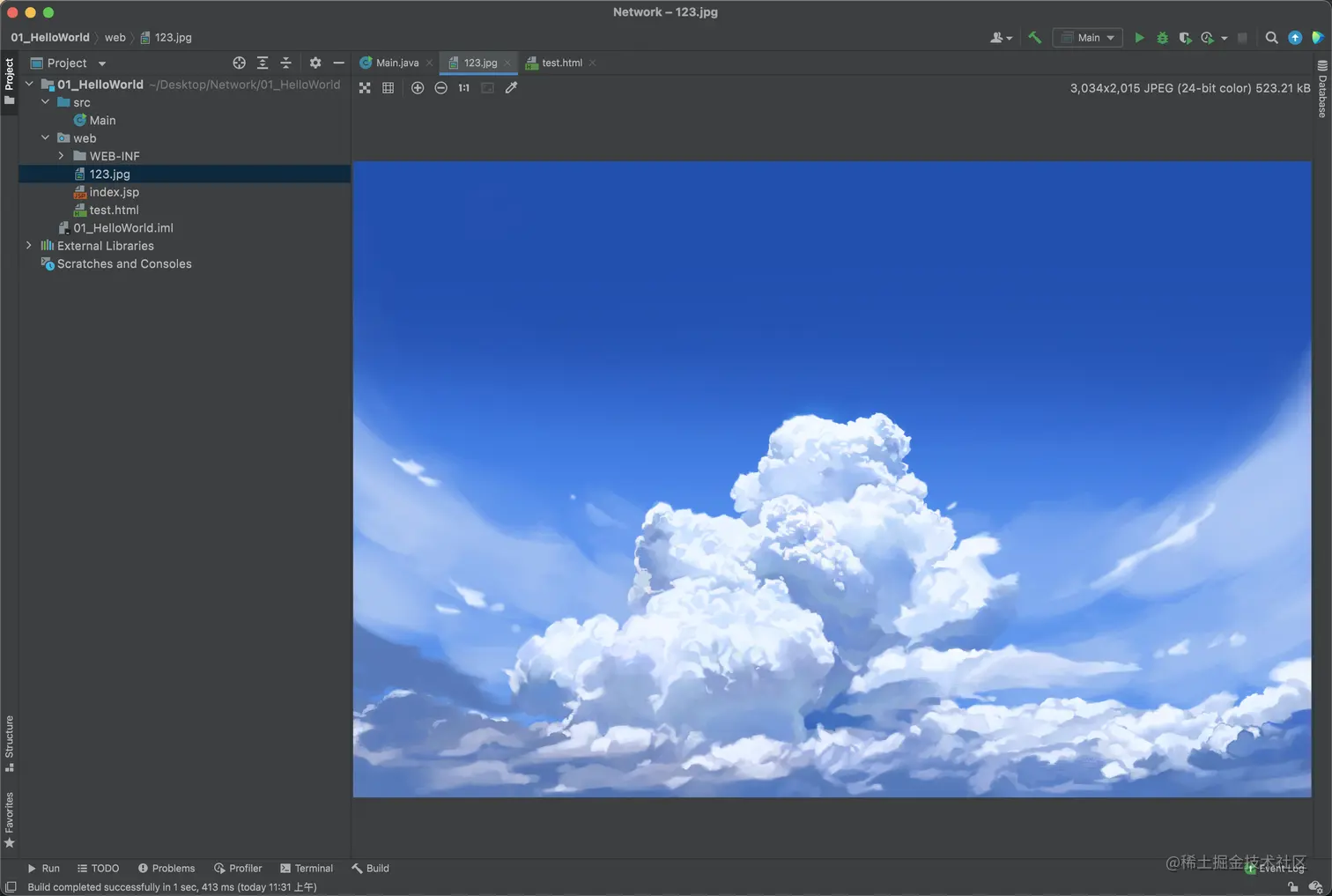The width and height of the screenshot is (1332, 896).
Task: Select Main class in project tree
Action: (x=102, y=121)
